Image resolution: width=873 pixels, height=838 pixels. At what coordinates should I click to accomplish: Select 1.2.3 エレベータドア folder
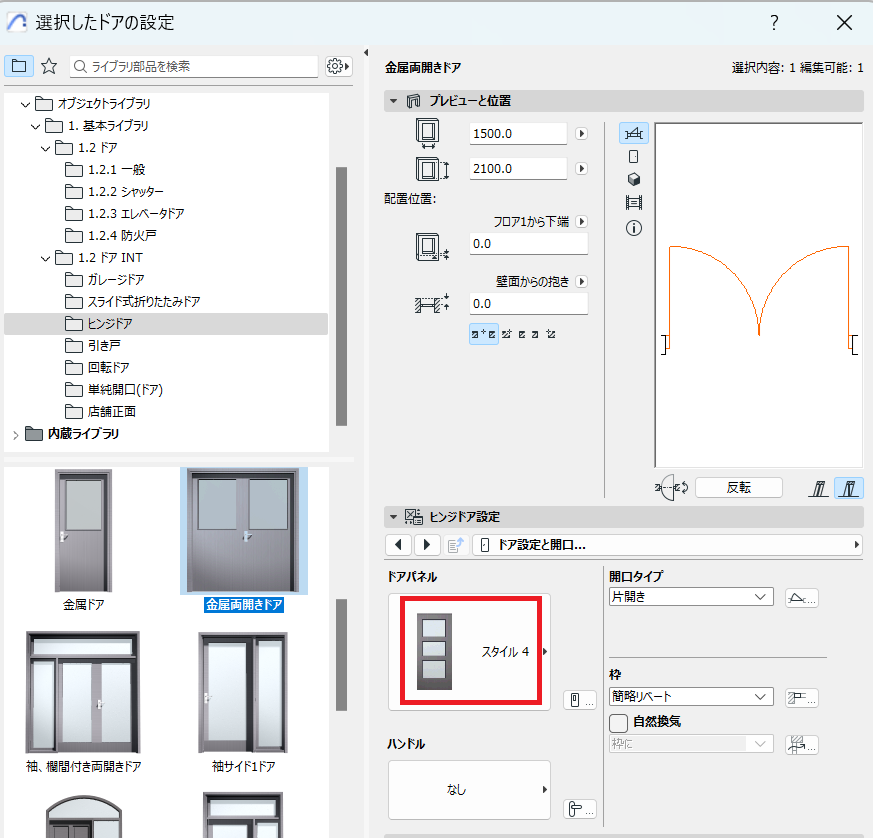pyautogui.click(x=124, y=213)
